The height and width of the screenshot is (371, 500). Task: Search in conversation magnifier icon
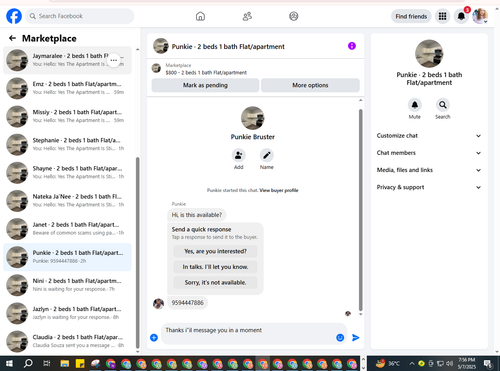(x=443, y=105)
